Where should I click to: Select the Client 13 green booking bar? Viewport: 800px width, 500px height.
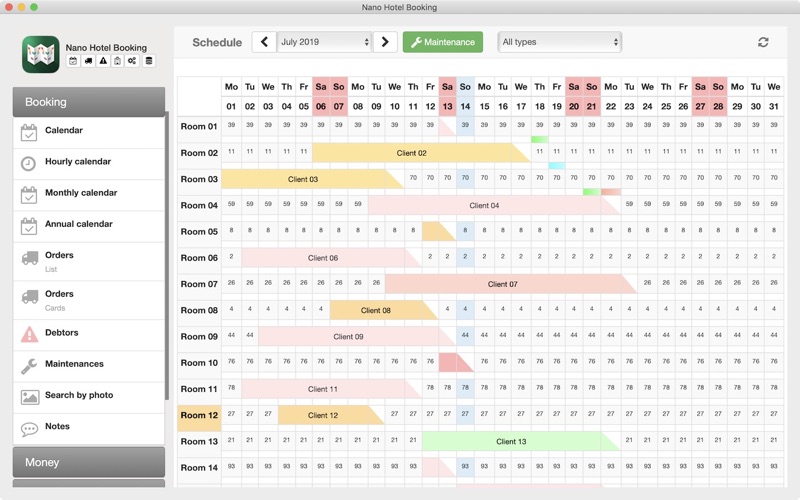[512, 441]
